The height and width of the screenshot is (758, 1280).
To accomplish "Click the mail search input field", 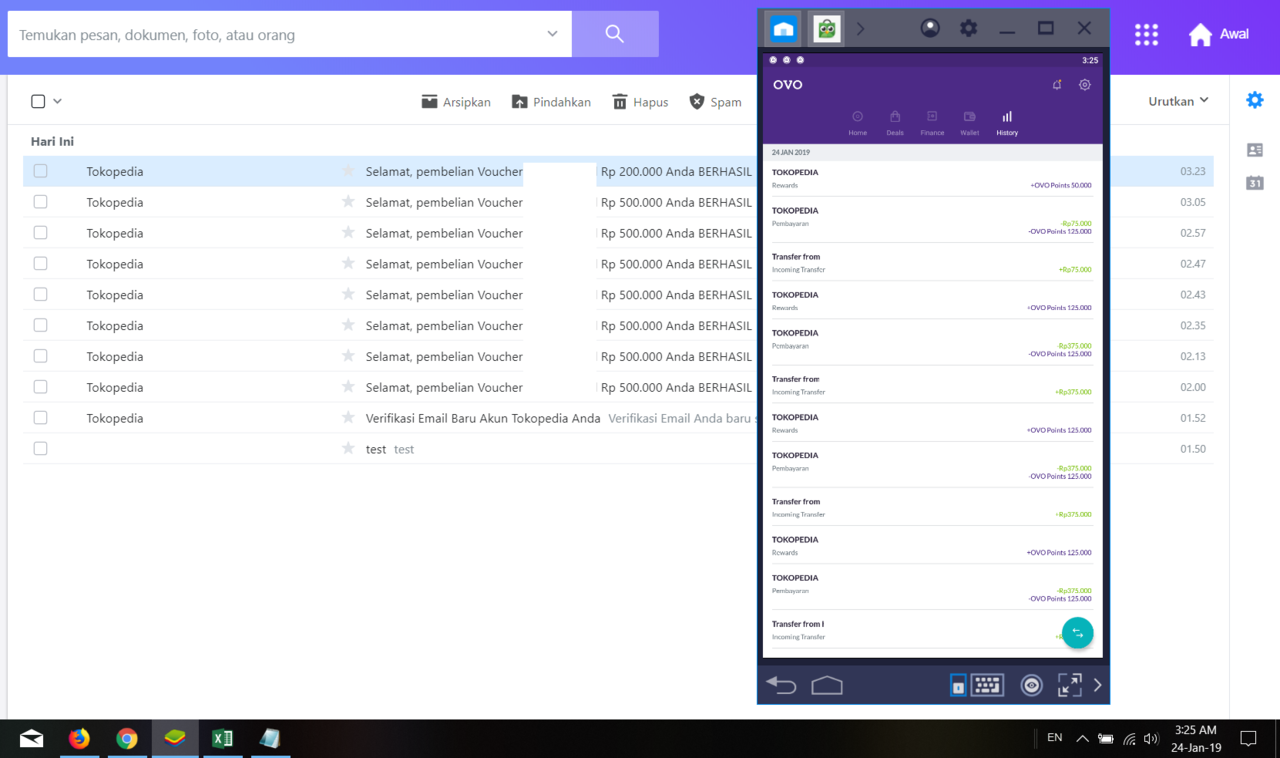I will 270,35.
